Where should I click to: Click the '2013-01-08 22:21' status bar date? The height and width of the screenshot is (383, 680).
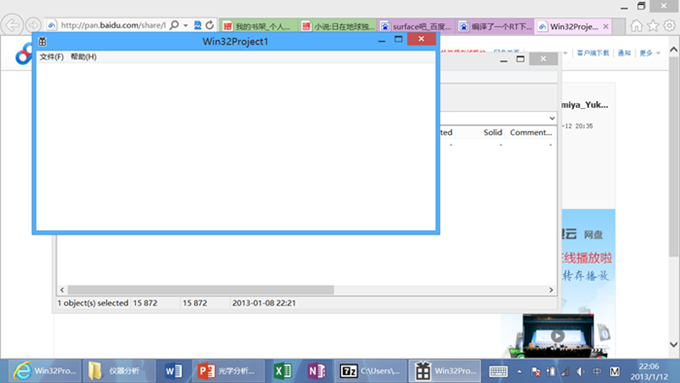coord(264,303)
